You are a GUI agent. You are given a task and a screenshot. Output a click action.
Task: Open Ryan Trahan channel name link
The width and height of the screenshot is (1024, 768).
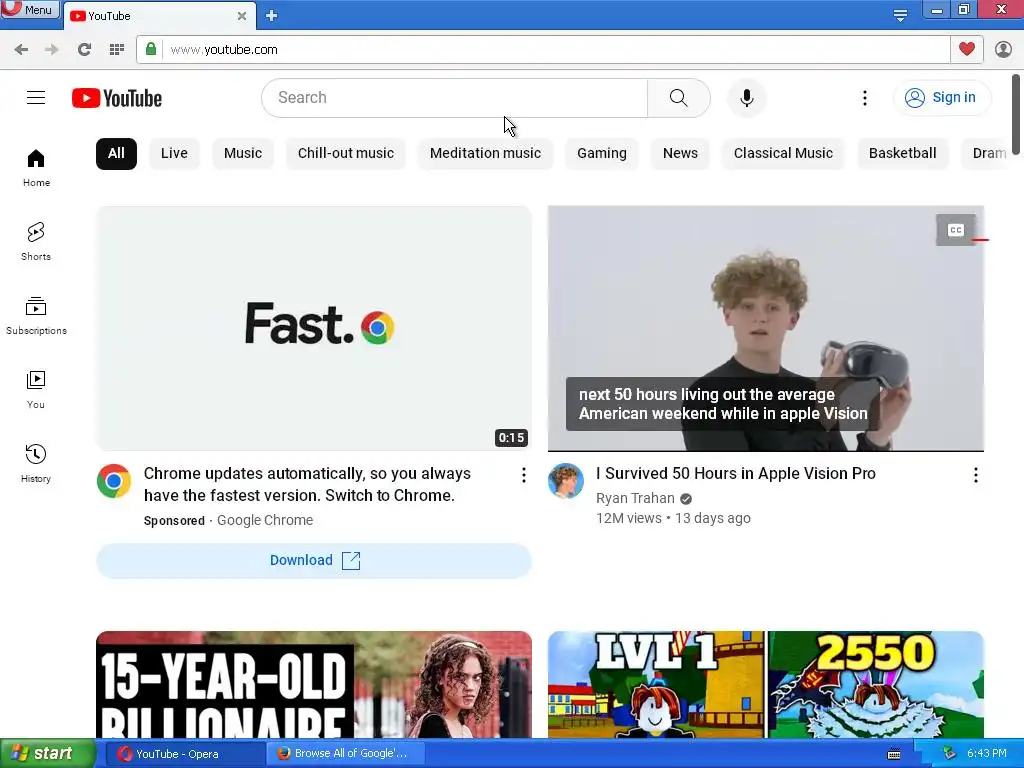tap(635, 498)
